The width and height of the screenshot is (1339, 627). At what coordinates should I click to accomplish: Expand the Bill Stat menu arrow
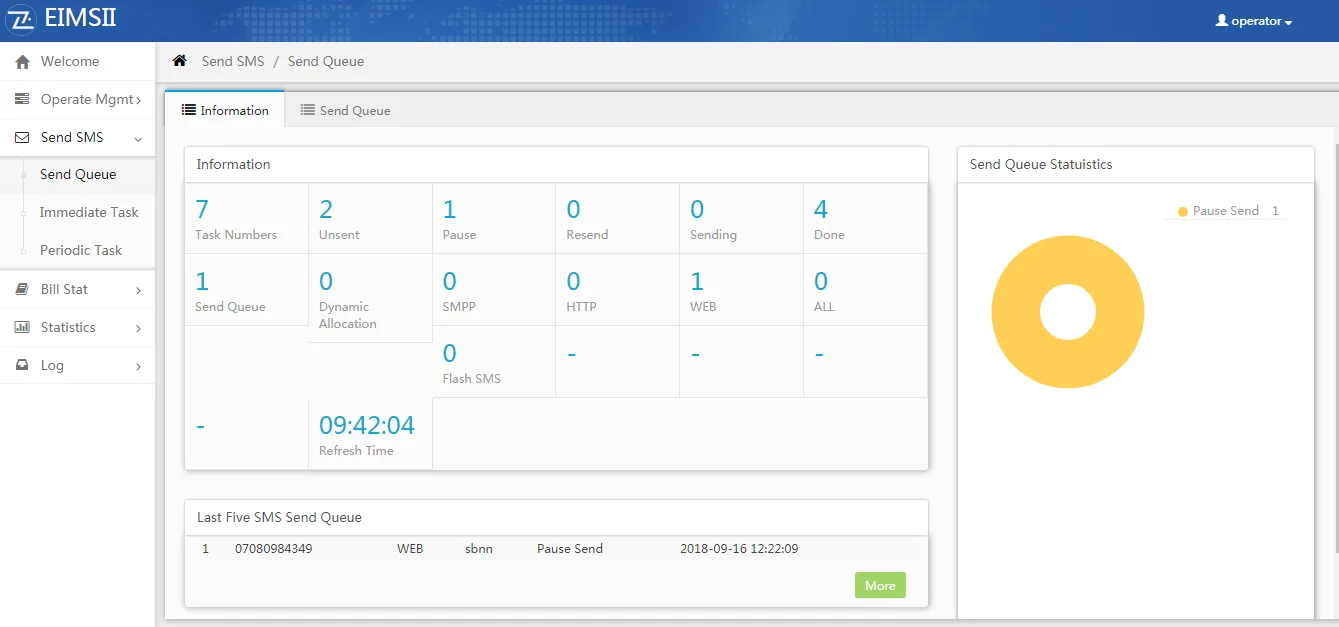click(x=138, y=290)
